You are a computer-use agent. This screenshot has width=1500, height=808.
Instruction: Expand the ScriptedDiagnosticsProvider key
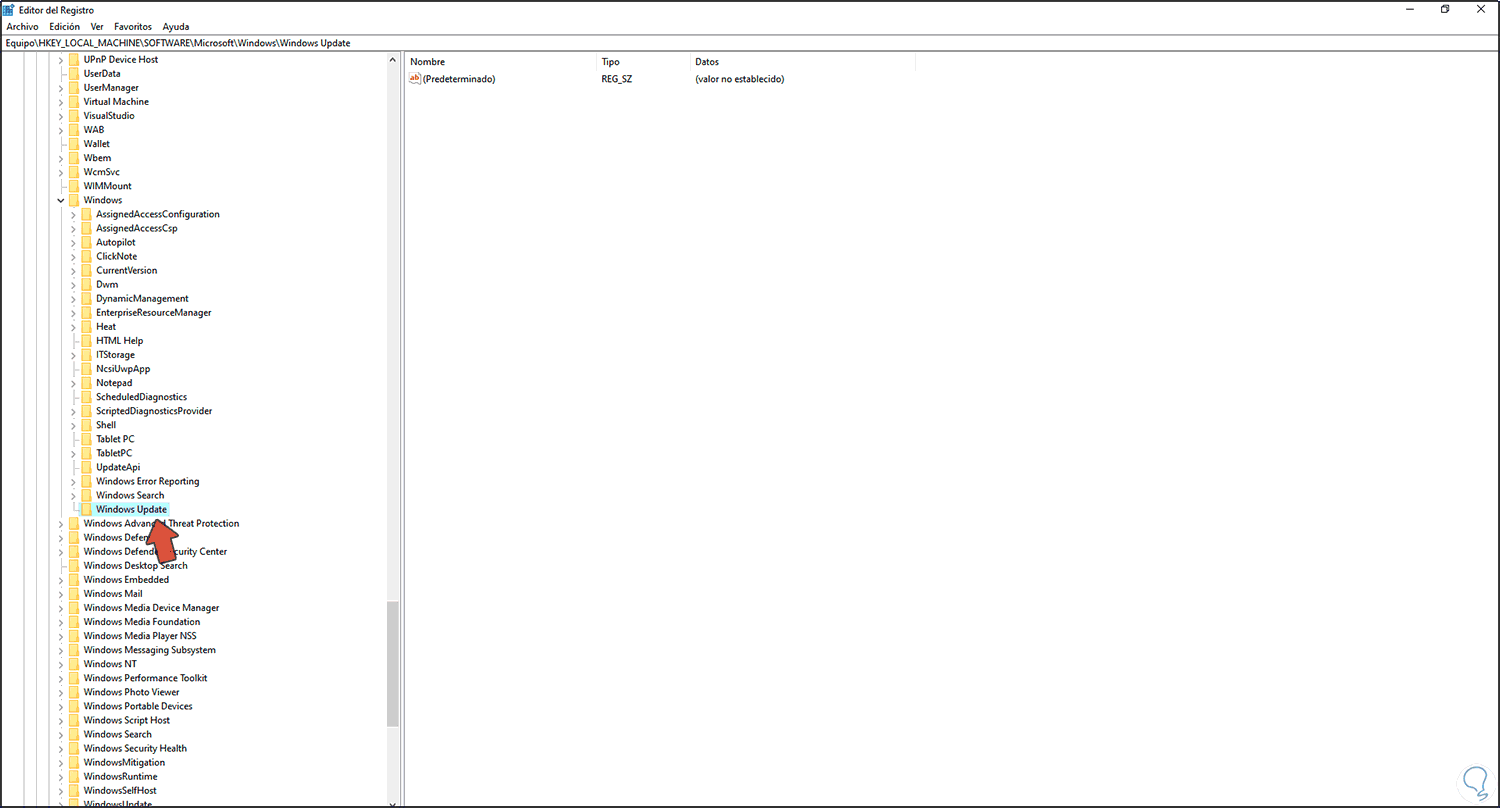(74, 411)
